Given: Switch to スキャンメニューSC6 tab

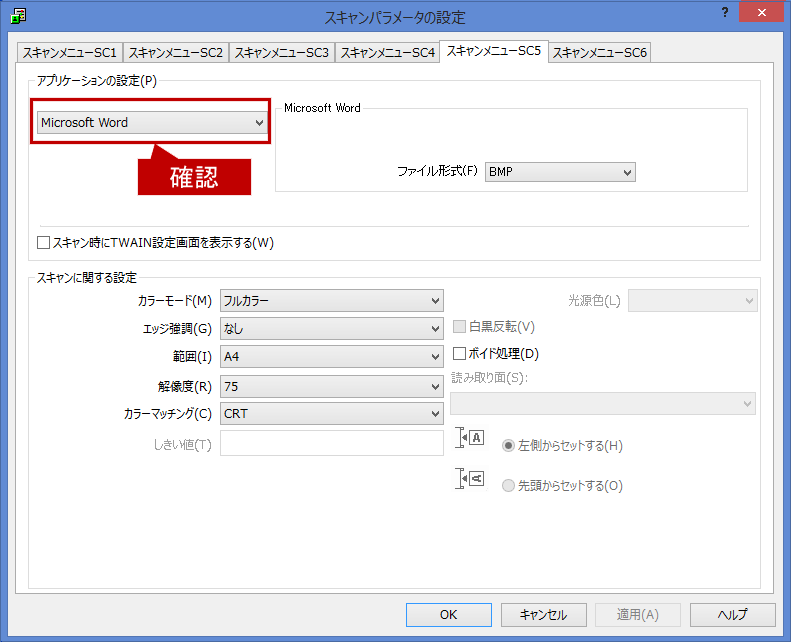Looking at the screenshot, I should [x=599, y=52].
